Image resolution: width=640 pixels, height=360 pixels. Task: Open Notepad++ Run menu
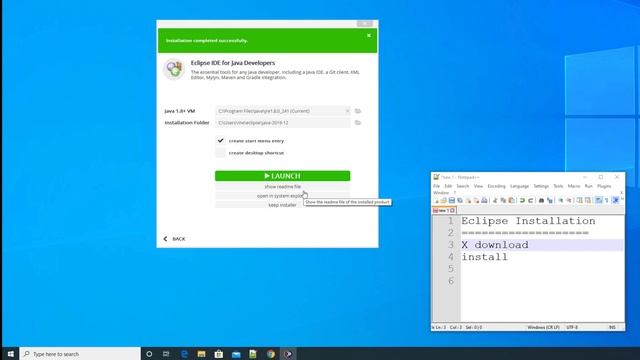coord(588,186)
